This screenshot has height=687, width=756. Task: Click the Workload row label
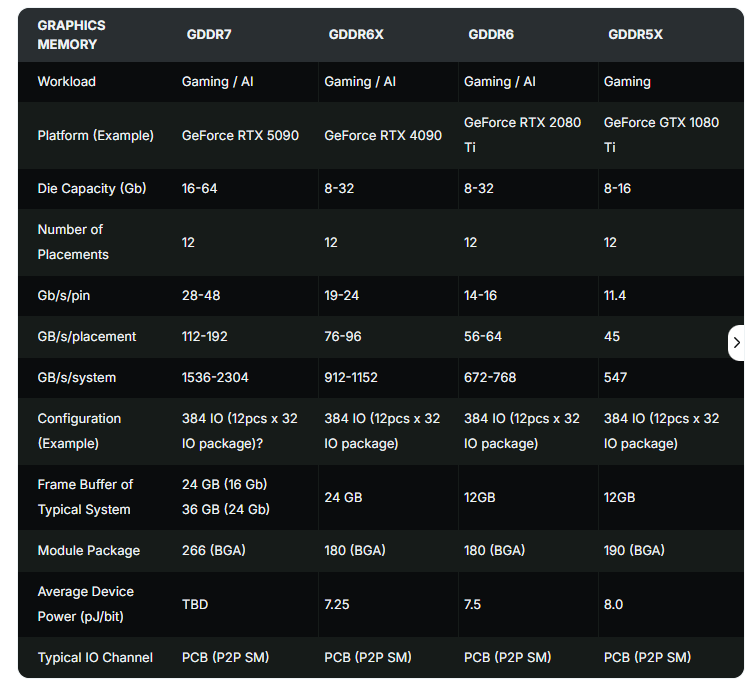[66, 81]
